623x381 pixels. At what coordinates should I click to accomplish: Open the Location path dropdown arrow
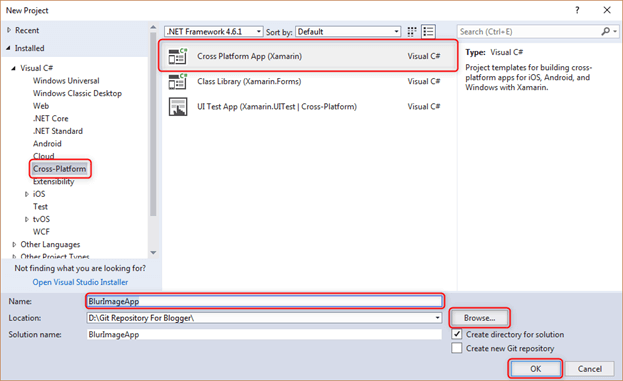point(437,318)
